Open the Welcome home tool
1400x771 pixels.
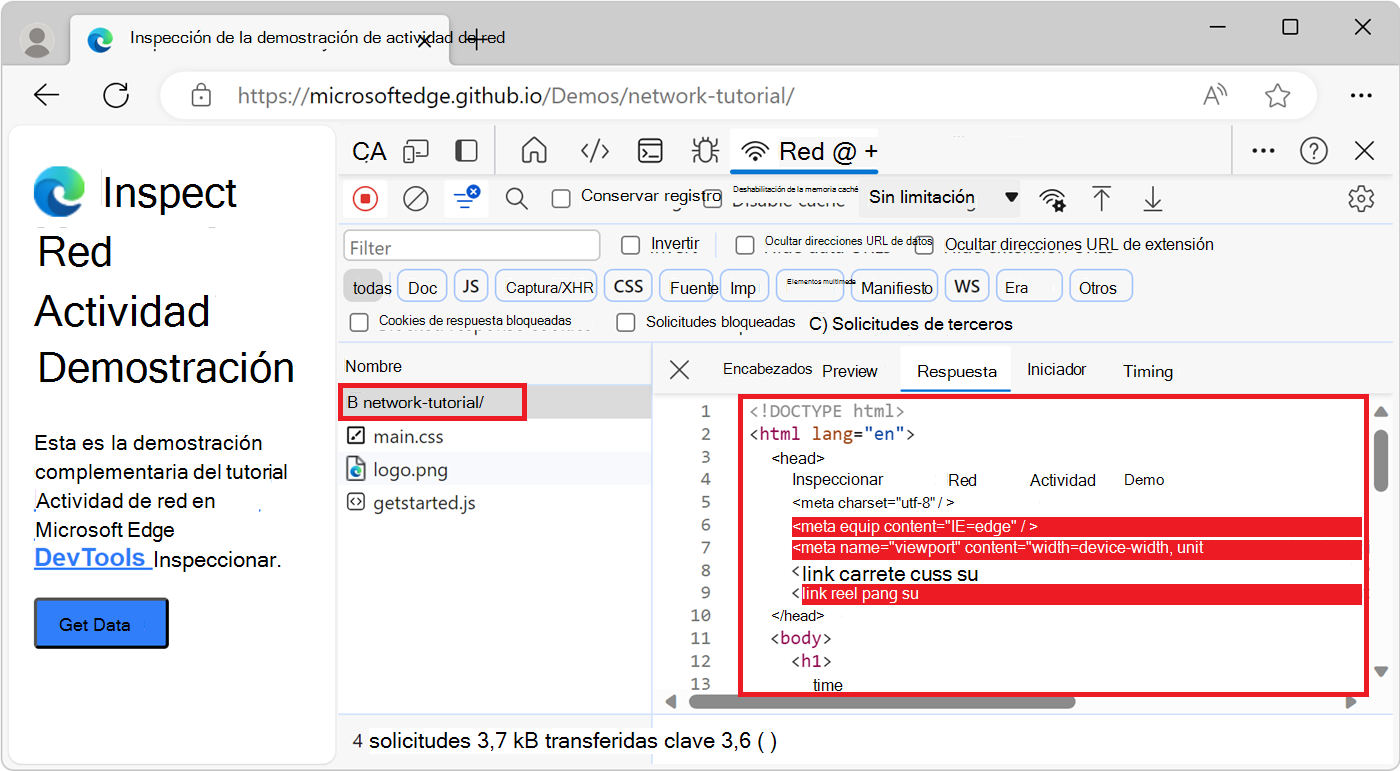click(535, 151)
